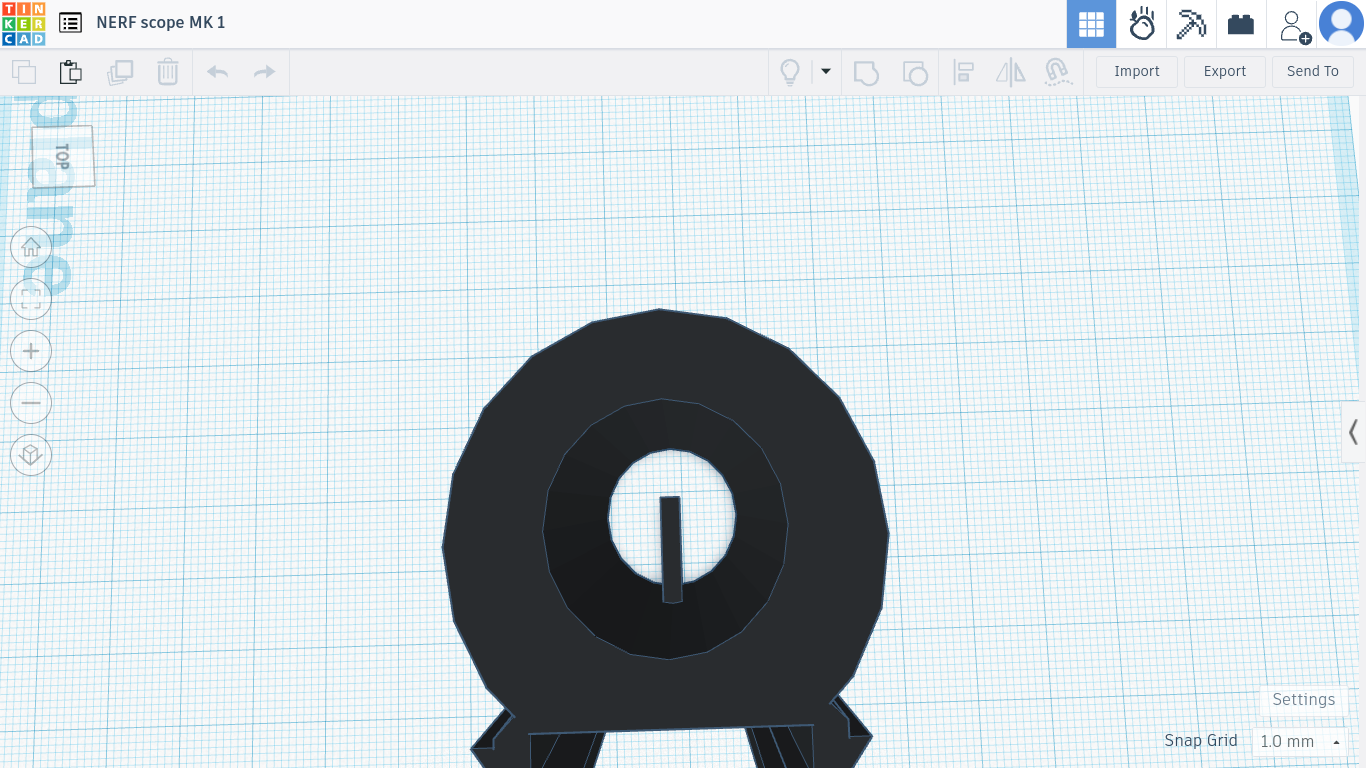Open the user profile avatar
The height and width of the screenshot is (768, 1366).
pos(1342,24)
